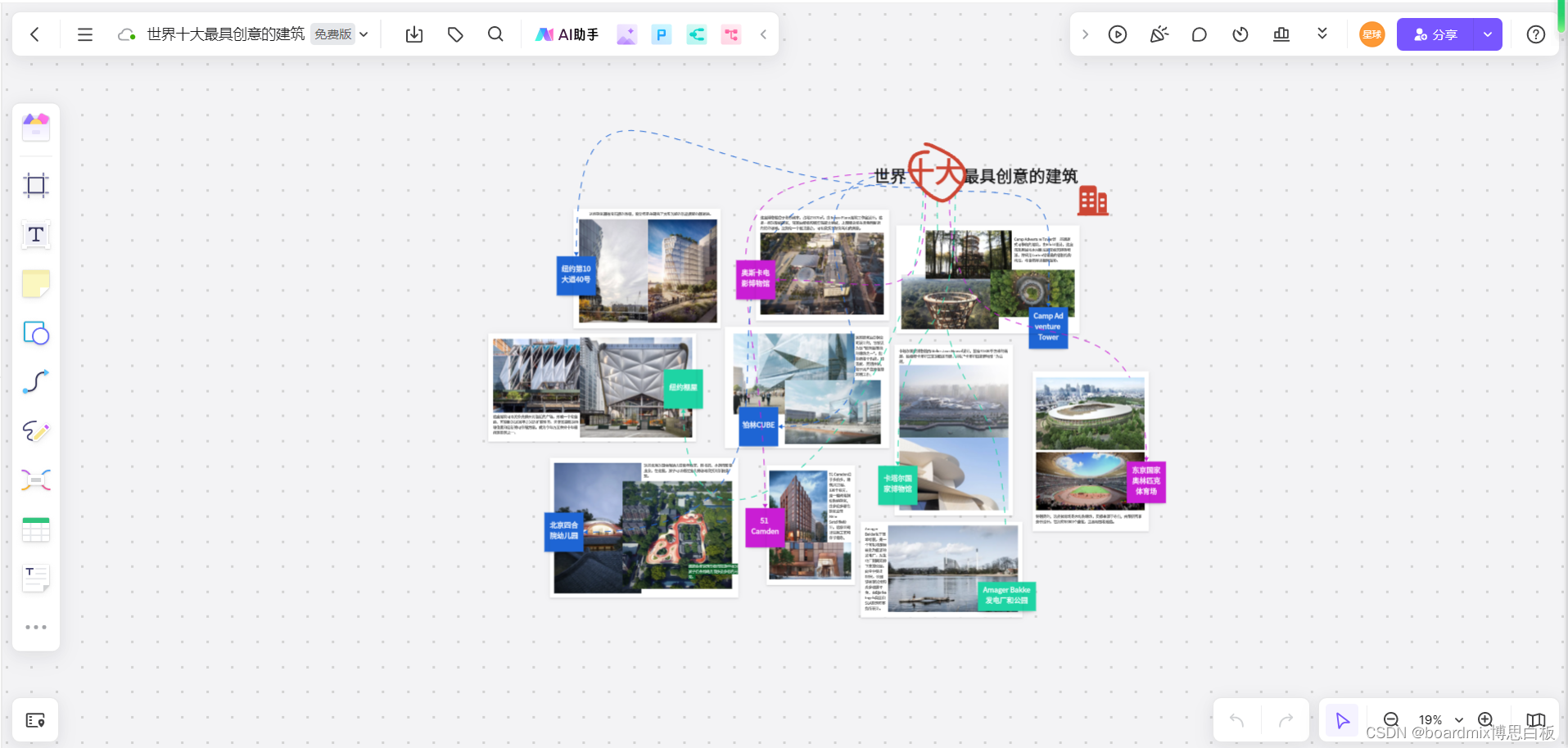Click the purple AI image icon
Image resolution: width=1568 pixels, height=748 pixels.
626,34
